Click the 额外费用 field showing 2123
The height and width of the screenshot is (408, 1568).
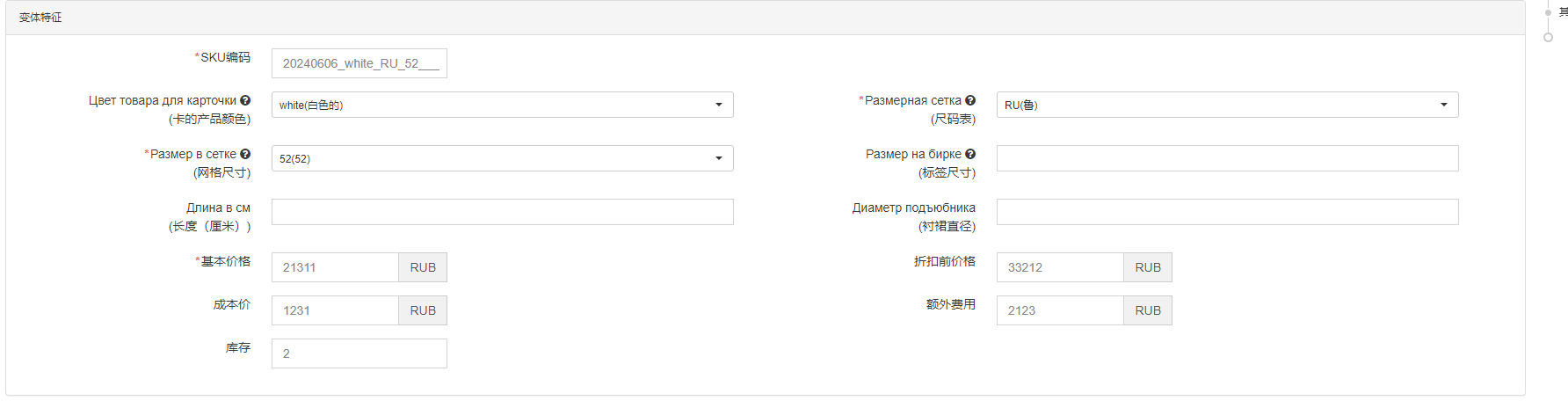[x=1060, y=310]
